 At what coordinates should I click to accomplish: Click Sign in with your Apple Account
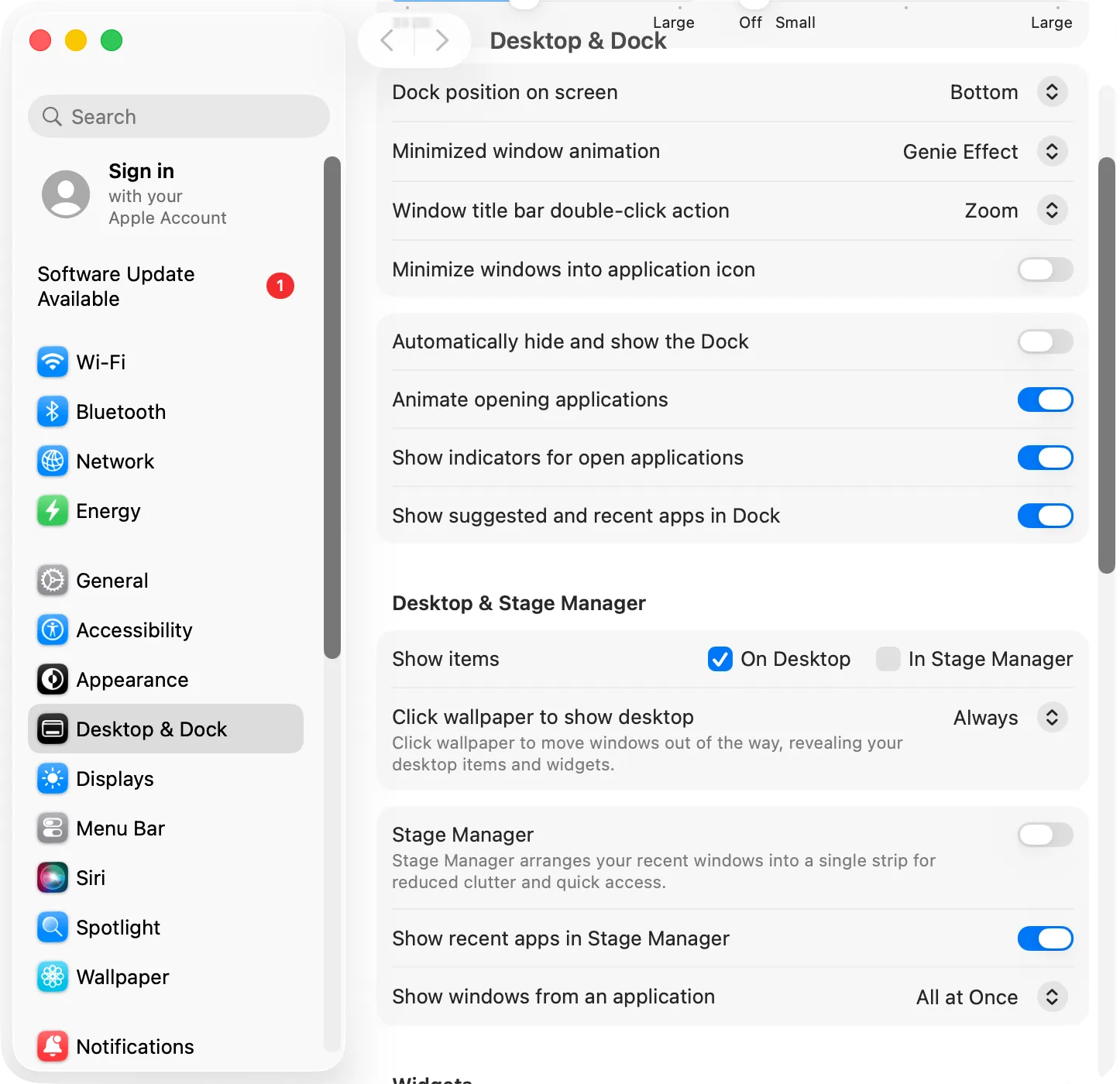[167, 194]
